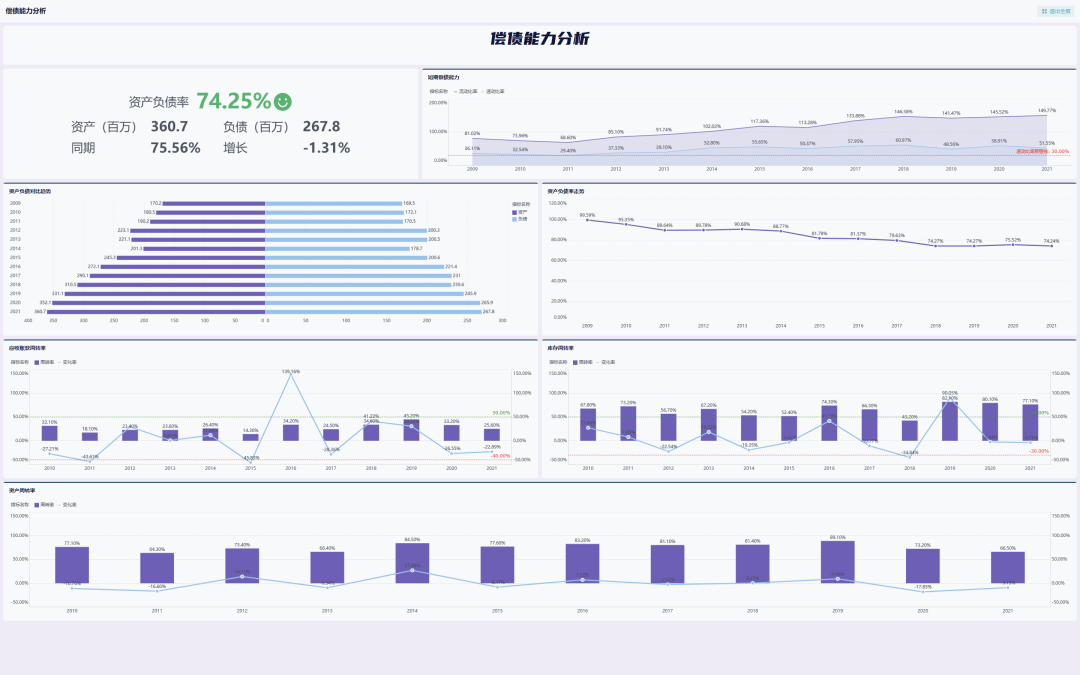
Task: Select the 2019 blue 负债 bar labelled 245.9
Action: tap(364, 293)
